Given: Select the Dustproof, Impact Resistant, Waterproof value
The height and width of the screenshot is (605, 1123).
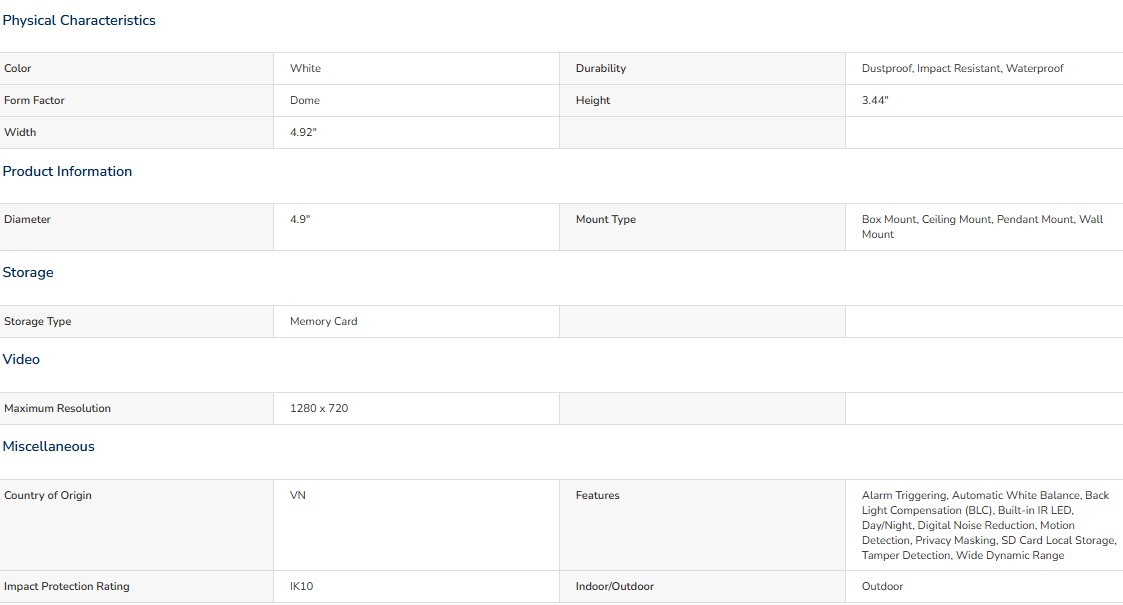Looking at the screenshot, I should pyautogui.click(x=963, y=69).
